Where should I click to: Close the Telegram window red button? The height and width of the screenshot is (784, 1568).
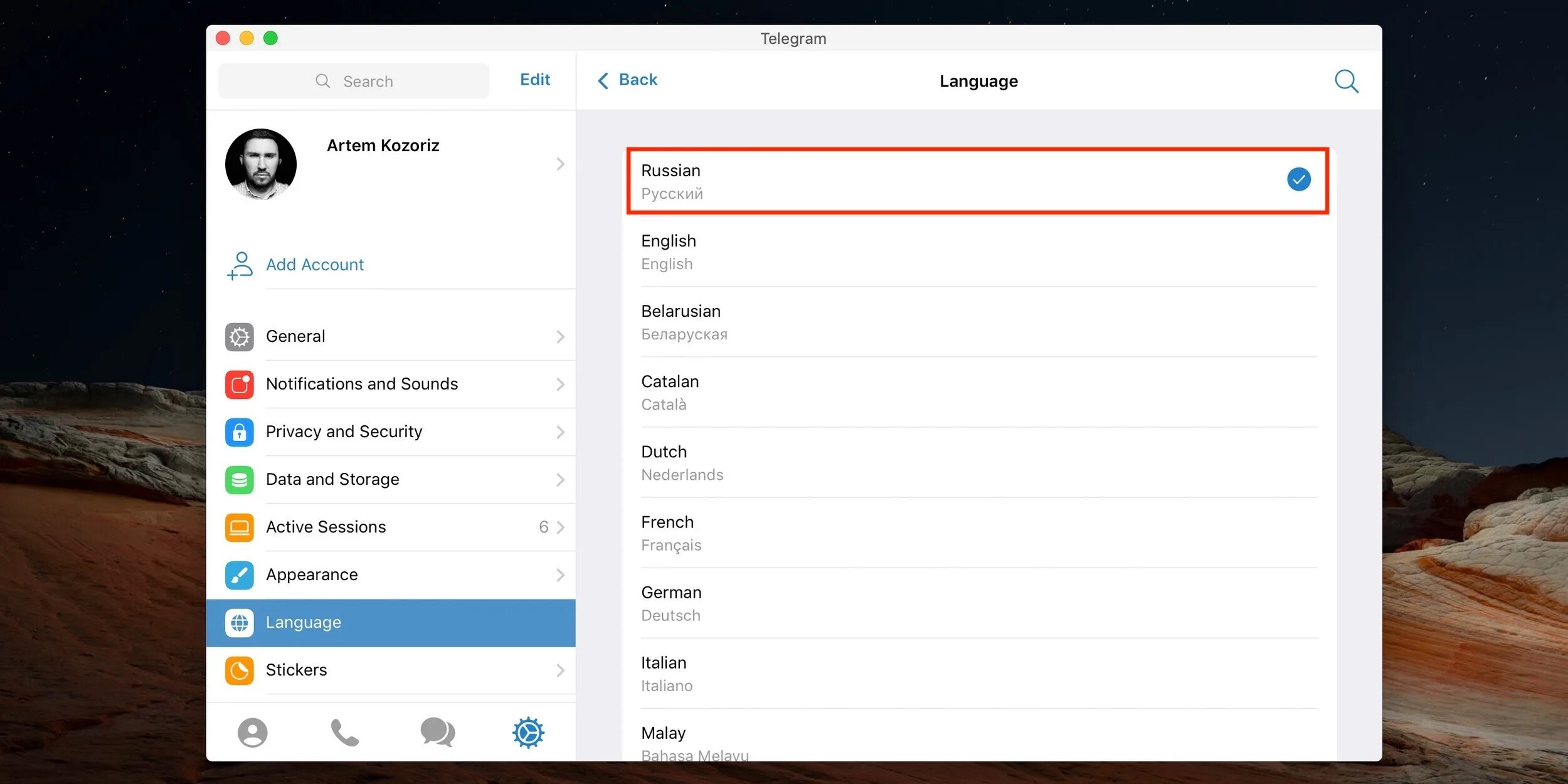click(x=223, y=38)
